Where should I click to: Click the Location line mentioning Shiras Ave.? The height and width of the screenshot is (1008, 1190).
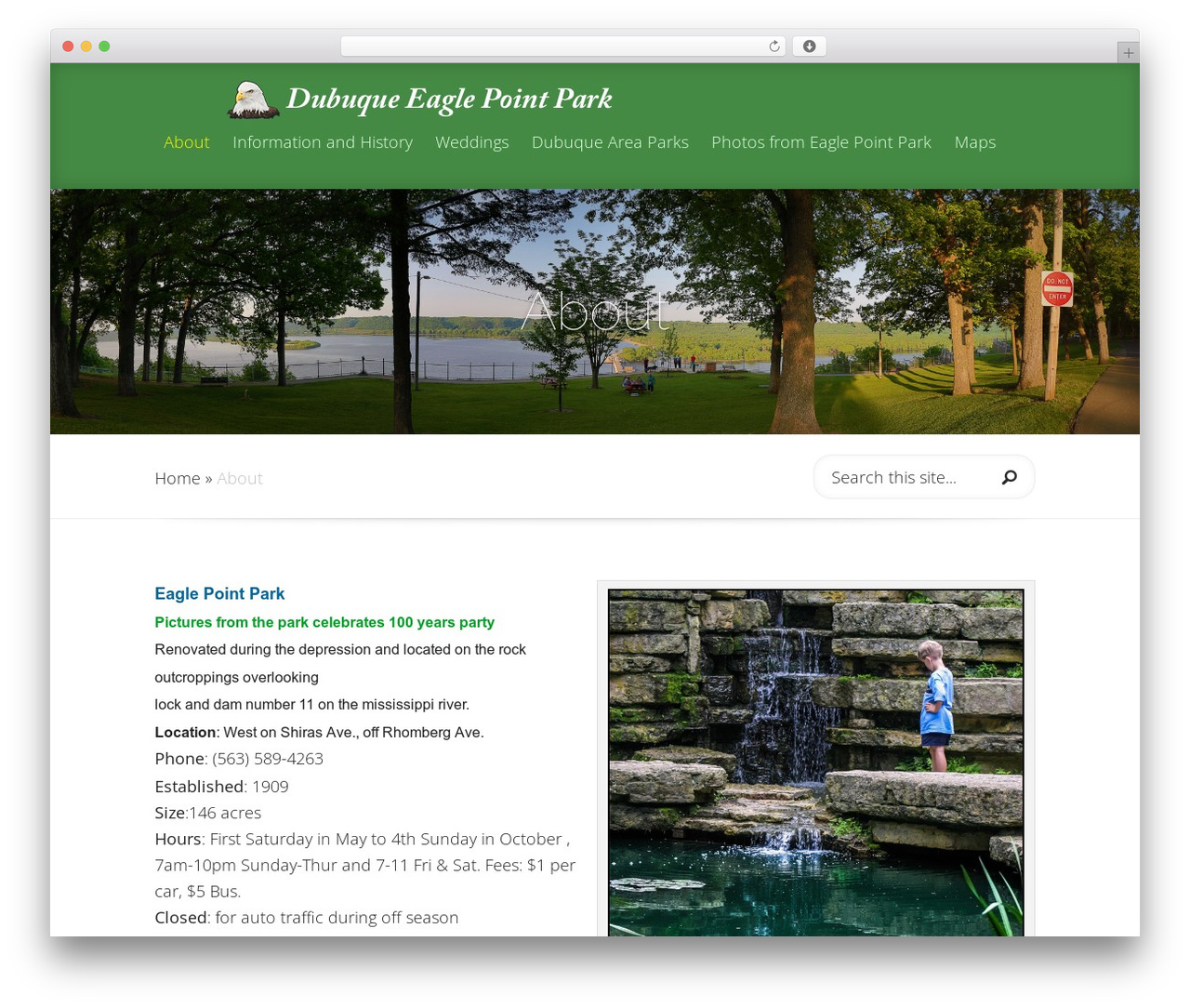pyautogui.click(x=320, y=733)
